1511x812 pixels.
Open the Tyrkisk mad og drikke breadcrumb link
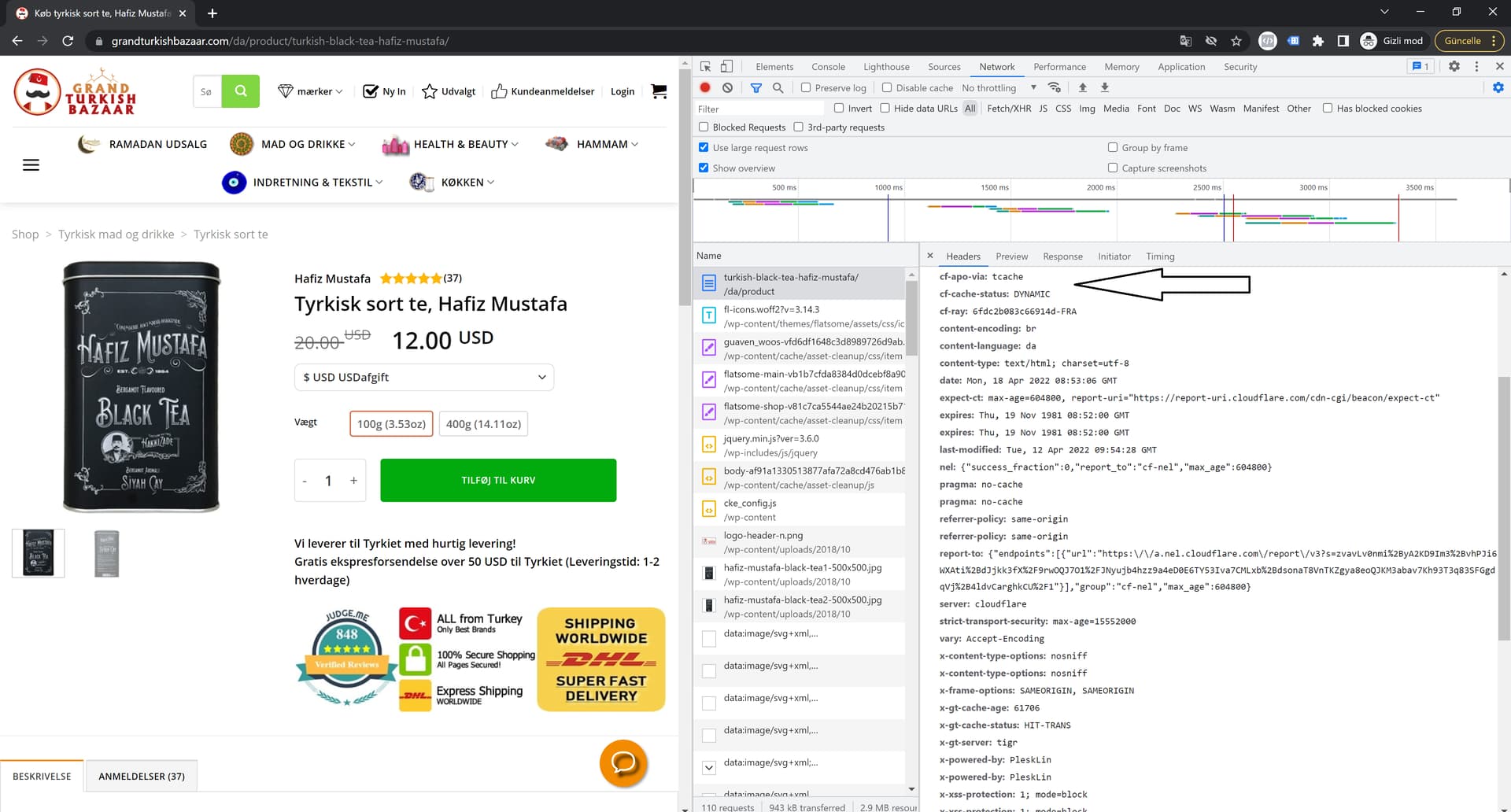pyautogui.click(x=116, y=234)
